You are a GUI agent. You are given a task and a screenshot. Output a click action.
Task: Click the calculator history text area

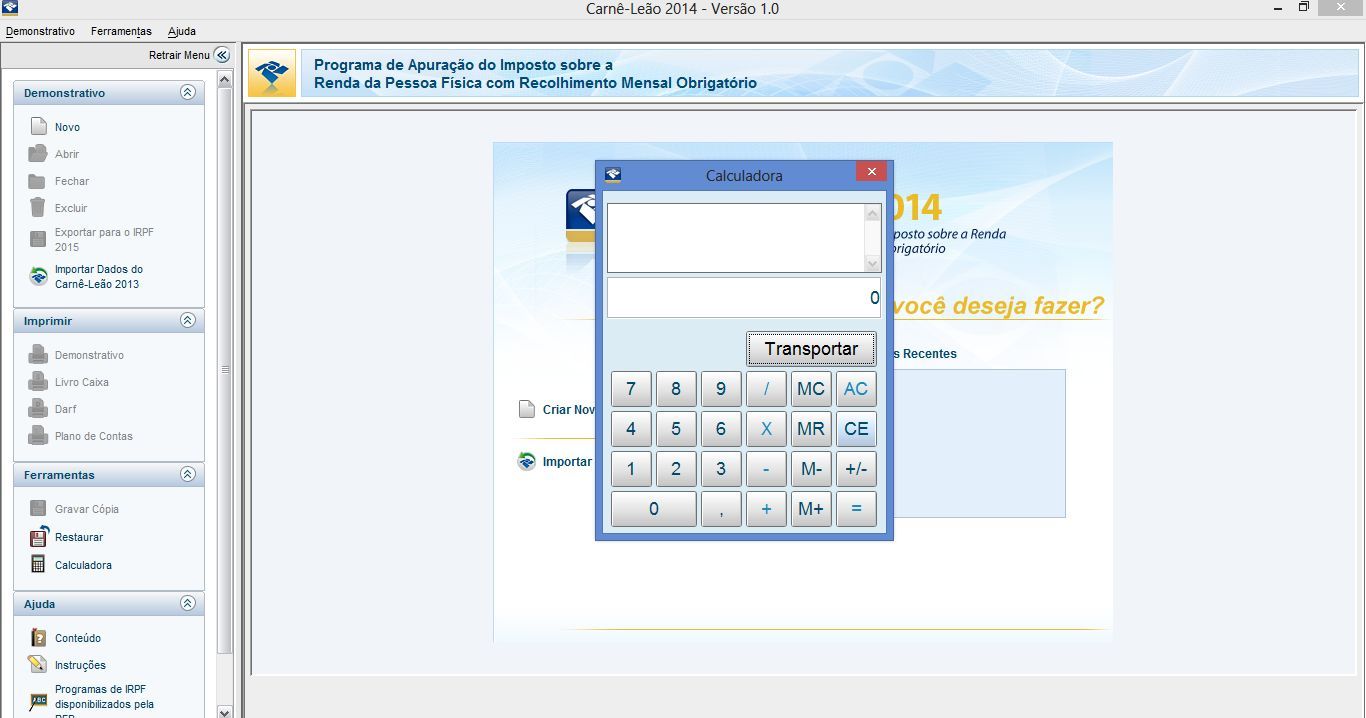pos(735,238)
